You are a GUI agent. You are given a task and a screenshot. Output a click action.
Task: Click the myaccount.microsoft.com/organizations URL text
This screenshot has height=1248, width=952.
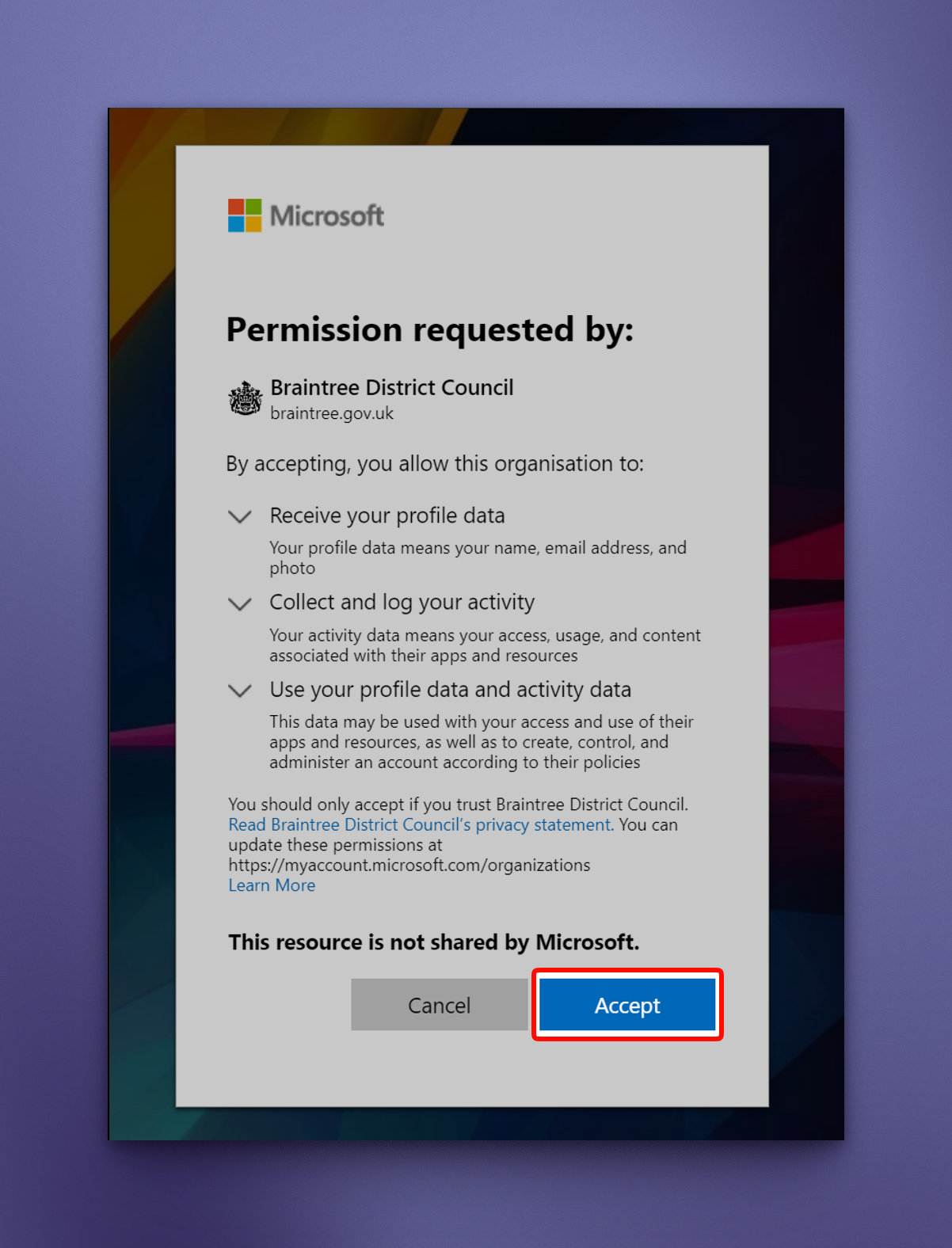pos(409,865)
